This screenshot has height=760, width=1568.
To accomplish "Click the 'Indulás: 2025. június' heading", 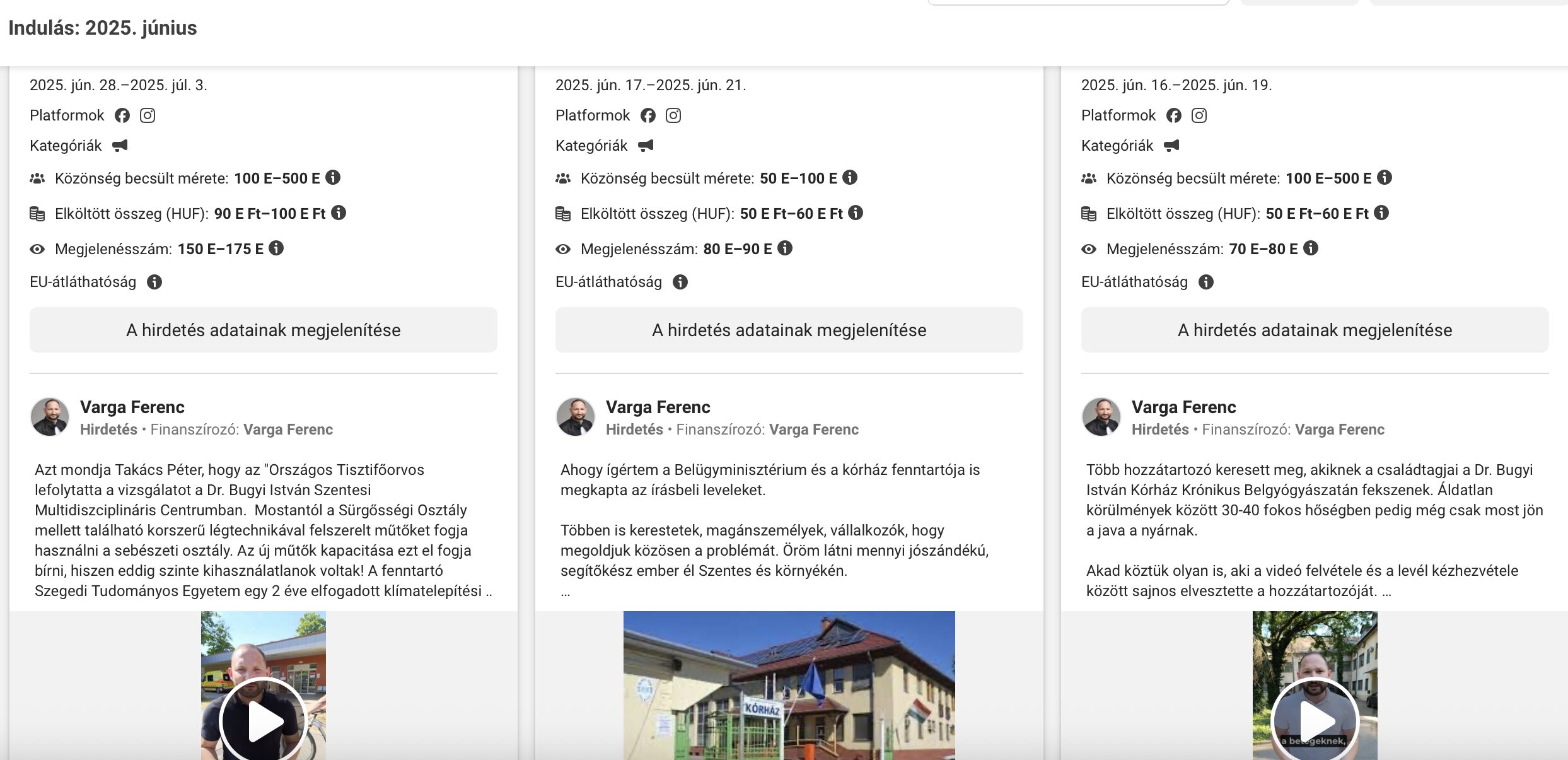I will pyautogui.click(x=103, y=28).
